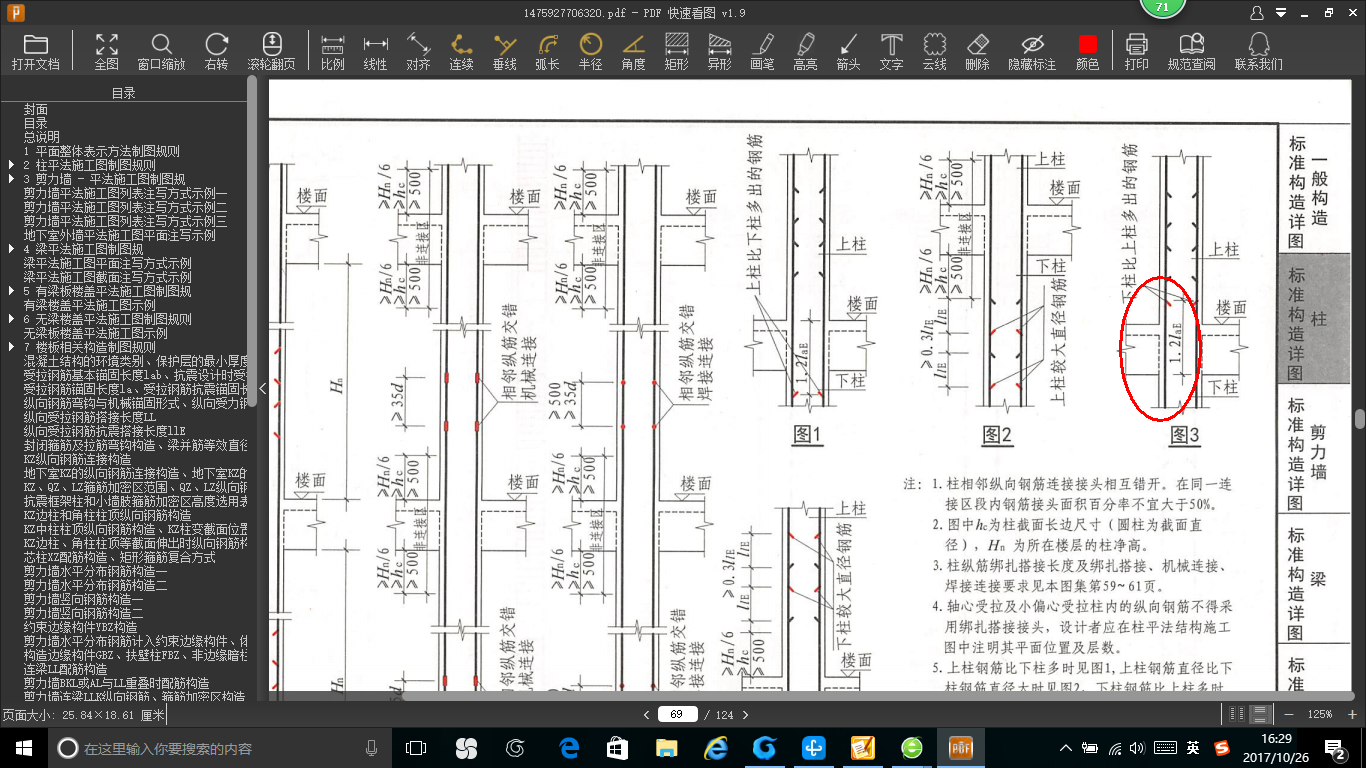Open a document with 打开文档
This screenshot has height=768, width=1366.
point(36,51)
